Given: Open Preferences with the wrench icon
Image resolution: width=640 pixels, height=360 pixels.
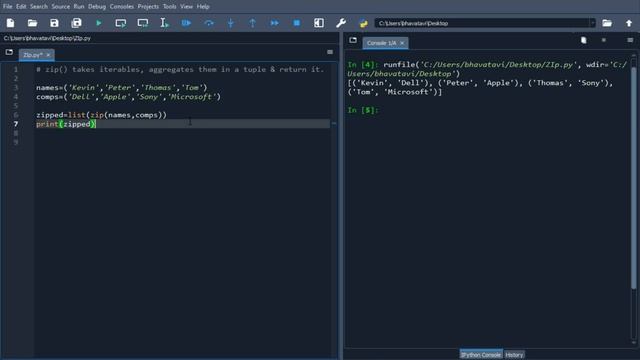Looking at the screenshot, I should click(341, 23).
